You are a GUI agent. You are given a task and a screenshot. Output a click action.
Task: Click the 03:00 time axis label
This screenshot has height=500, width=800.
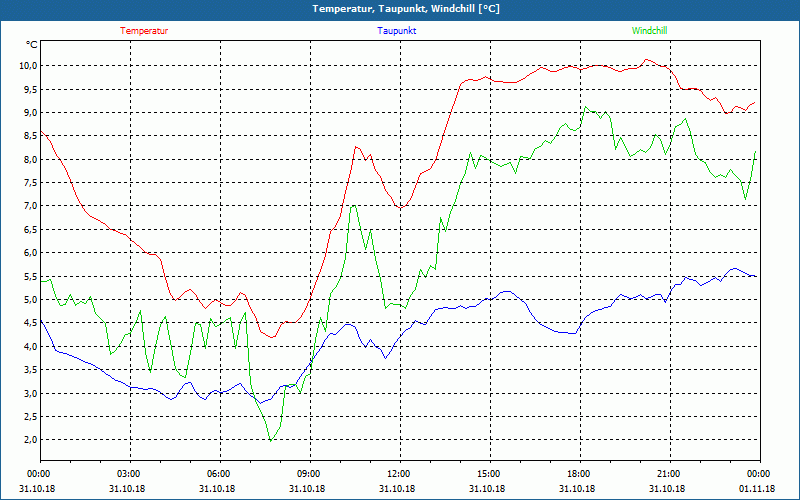click(131, 474)
